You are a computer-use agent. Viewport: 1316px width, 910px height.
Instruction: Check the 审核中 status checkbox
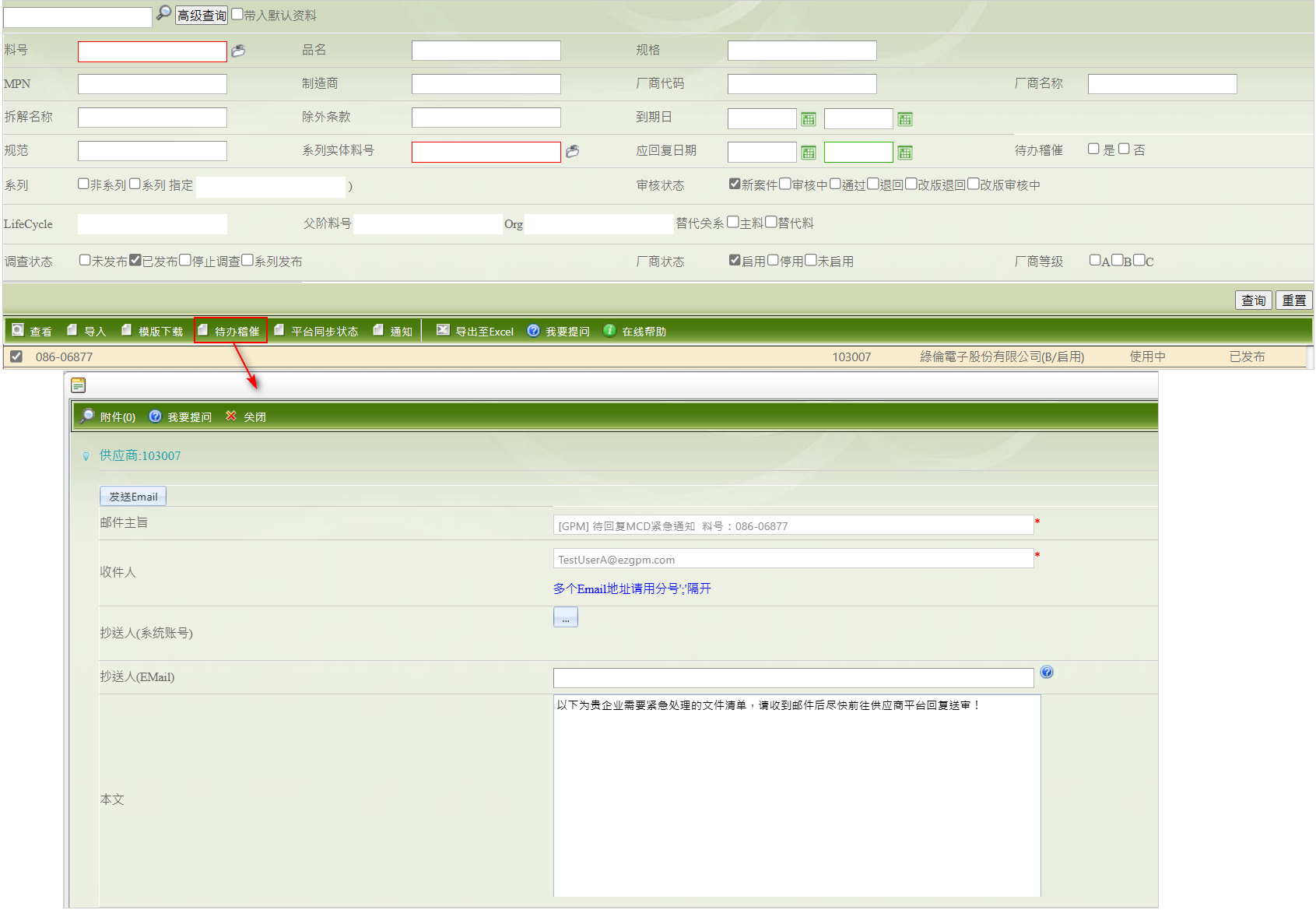(785, 184)
